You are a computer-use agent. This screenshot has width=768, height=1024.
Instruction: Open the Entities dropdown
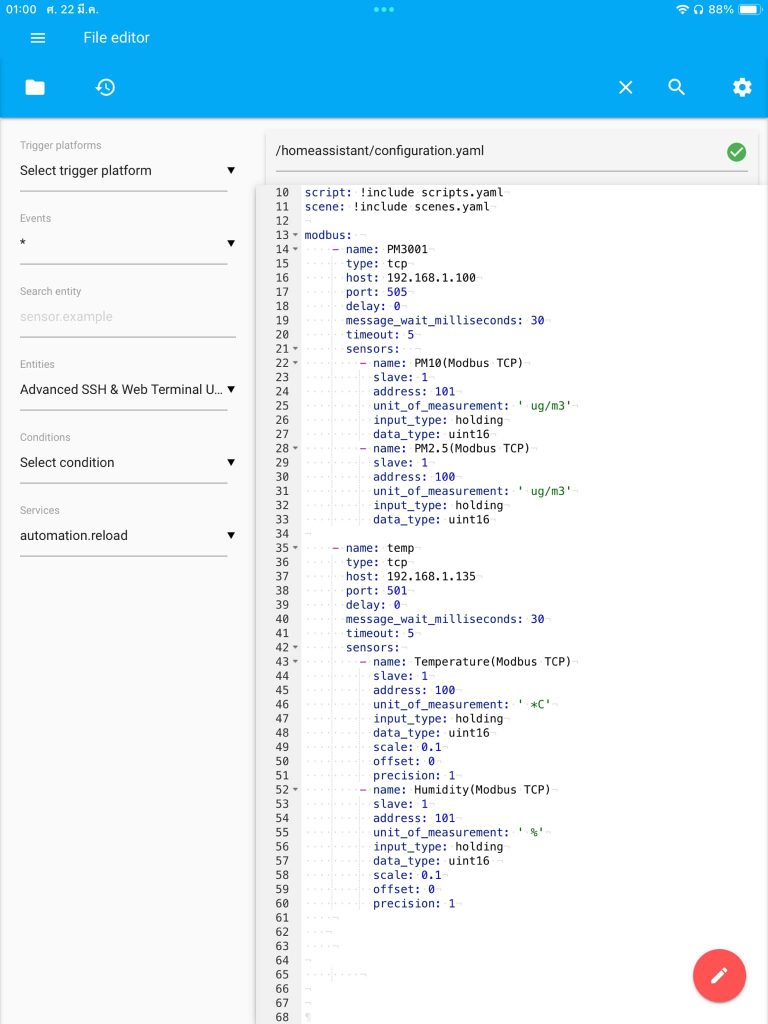tap(123, 389)
